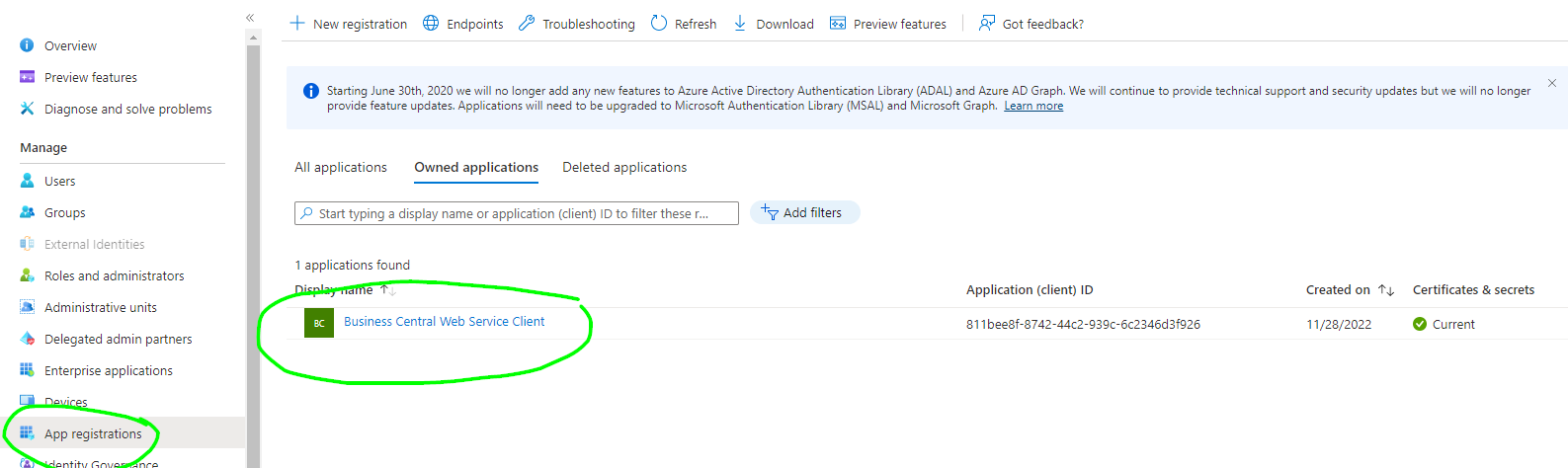Open Learn more link in banner
The image size is (1568, 468).
[1033, 106]
